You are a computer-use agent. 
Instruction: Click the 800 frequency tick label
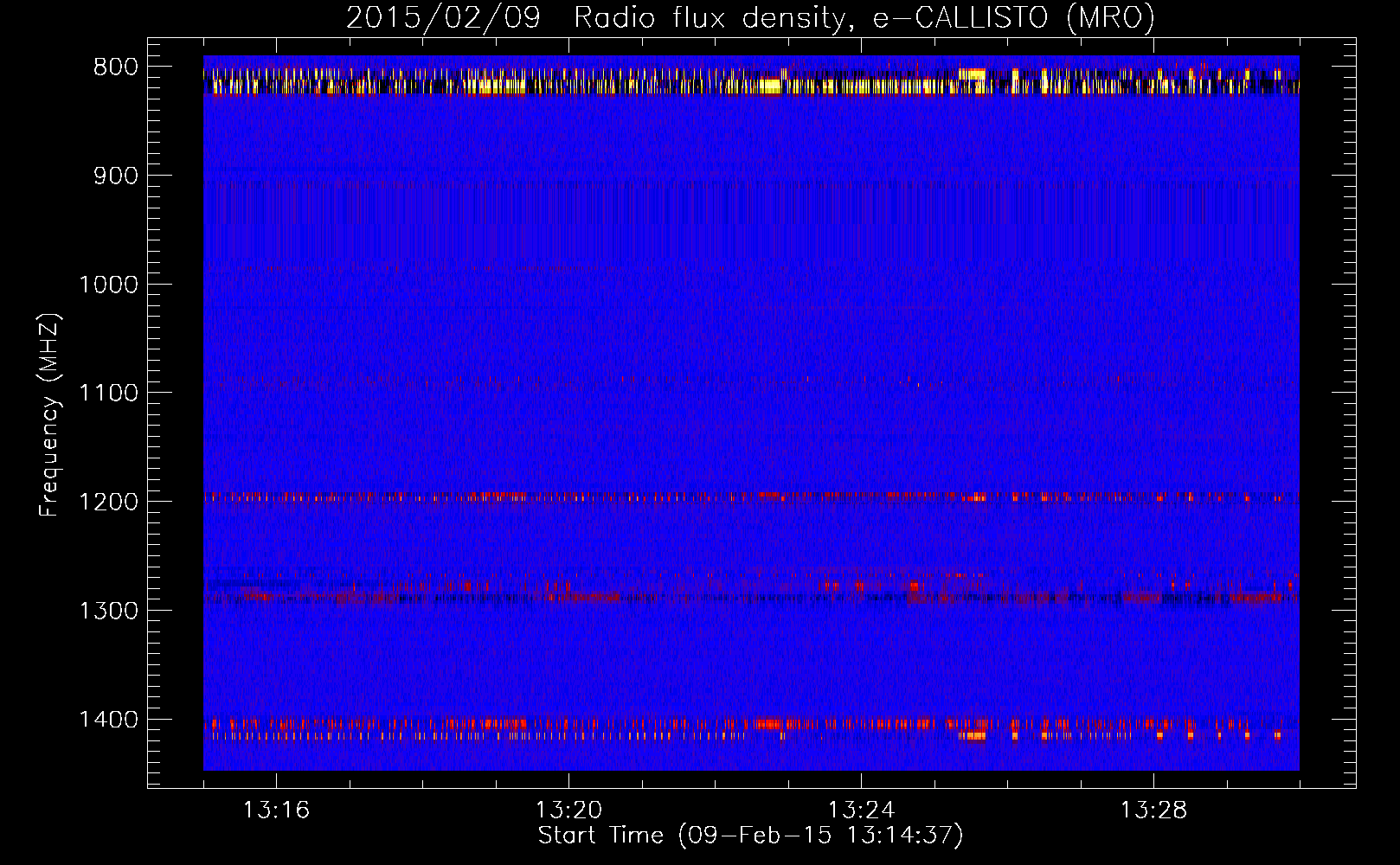tap(116, 67)
